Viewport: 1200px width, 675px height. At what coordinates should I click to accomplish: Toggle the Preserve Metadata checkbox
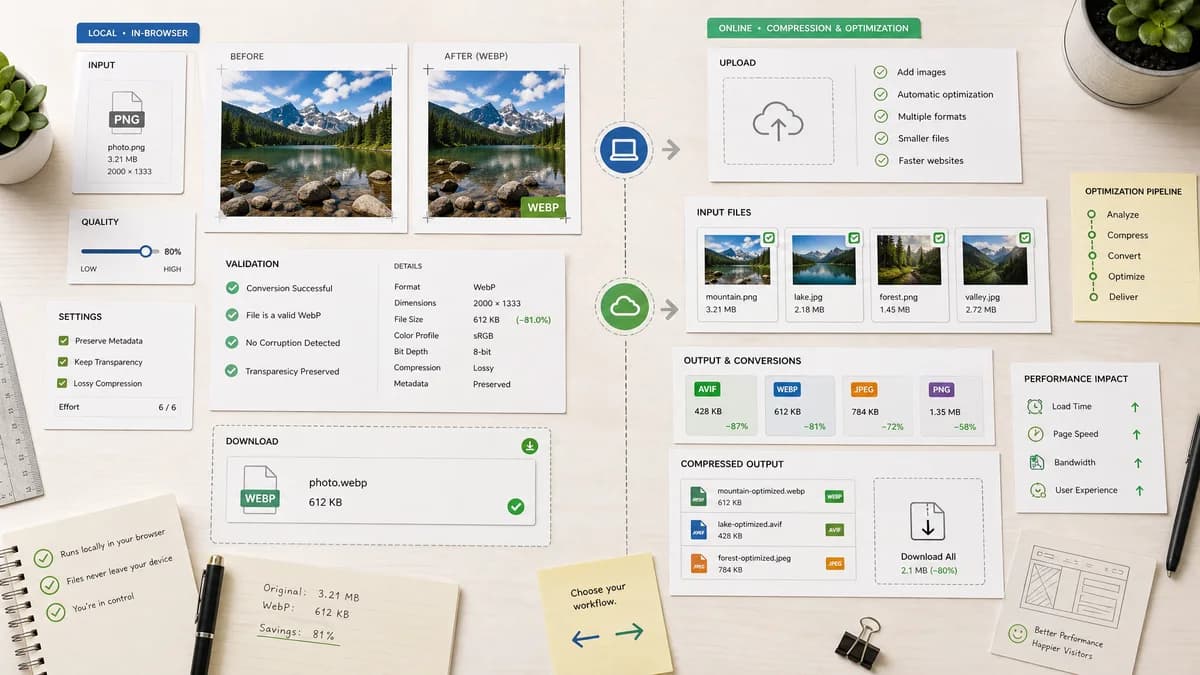[64, 341]
